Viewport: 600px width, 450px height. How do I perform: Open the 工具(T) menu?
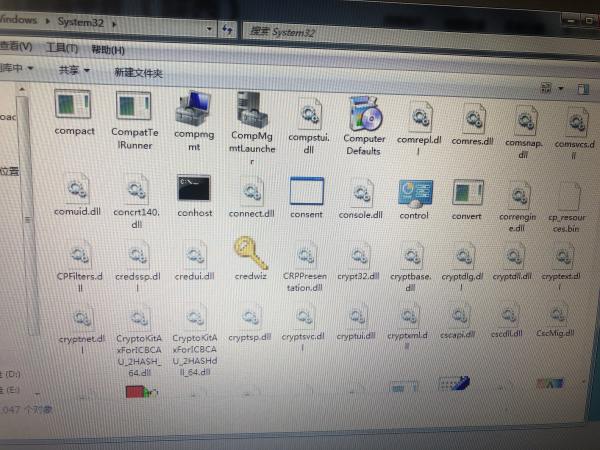[62, 48]
